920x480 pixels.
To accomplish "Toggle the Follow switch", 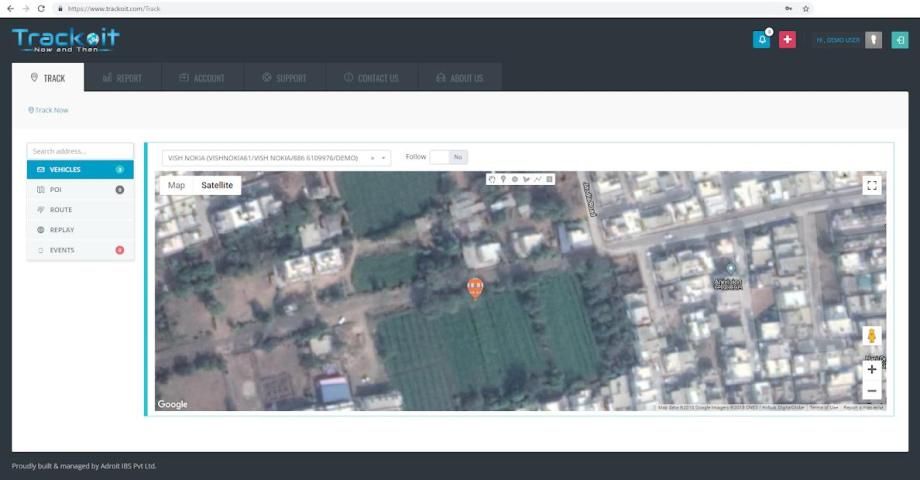I will coord(448,157).
